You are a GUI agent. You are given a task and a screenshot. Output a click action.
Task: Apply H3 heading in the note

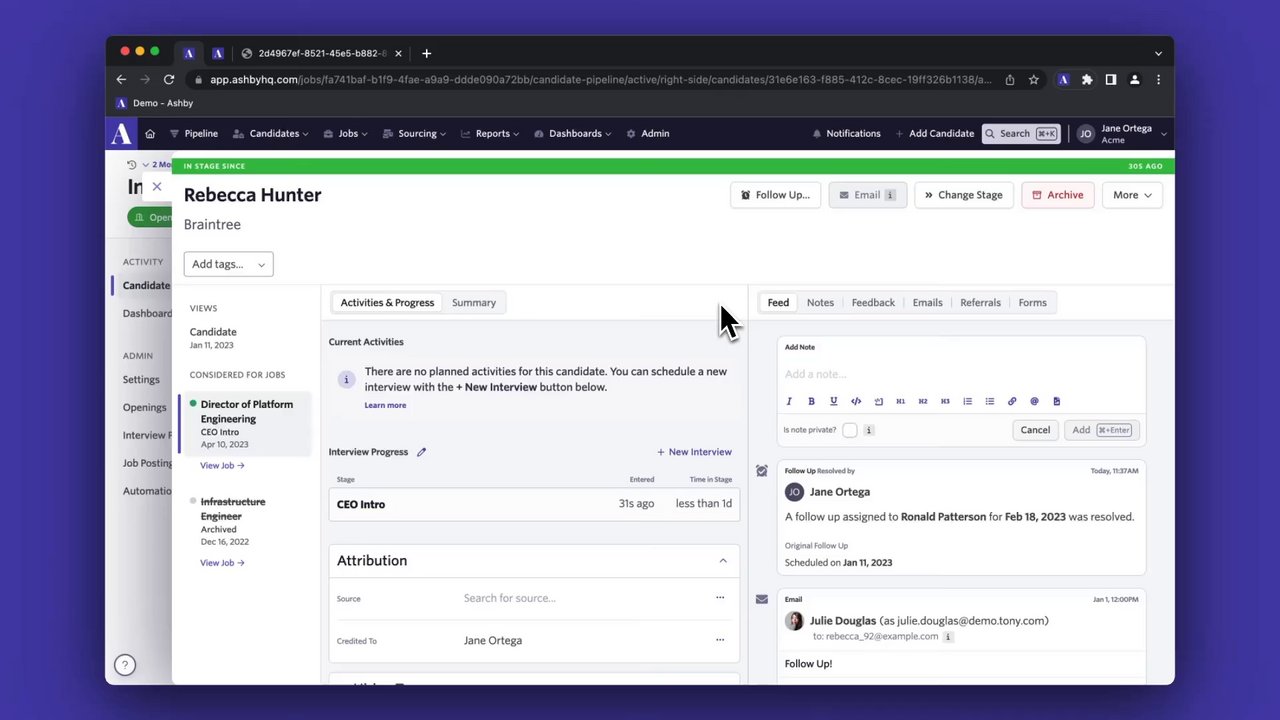tap(945, 401)
